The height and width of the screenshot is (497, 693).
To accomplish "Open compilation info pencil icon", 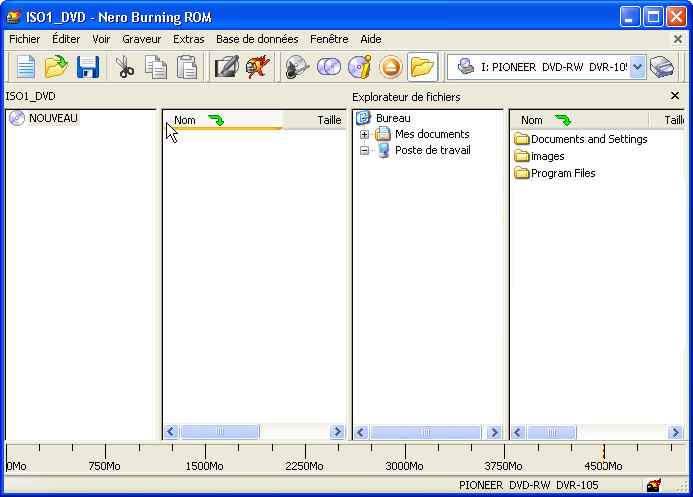I will click(227, 67).
